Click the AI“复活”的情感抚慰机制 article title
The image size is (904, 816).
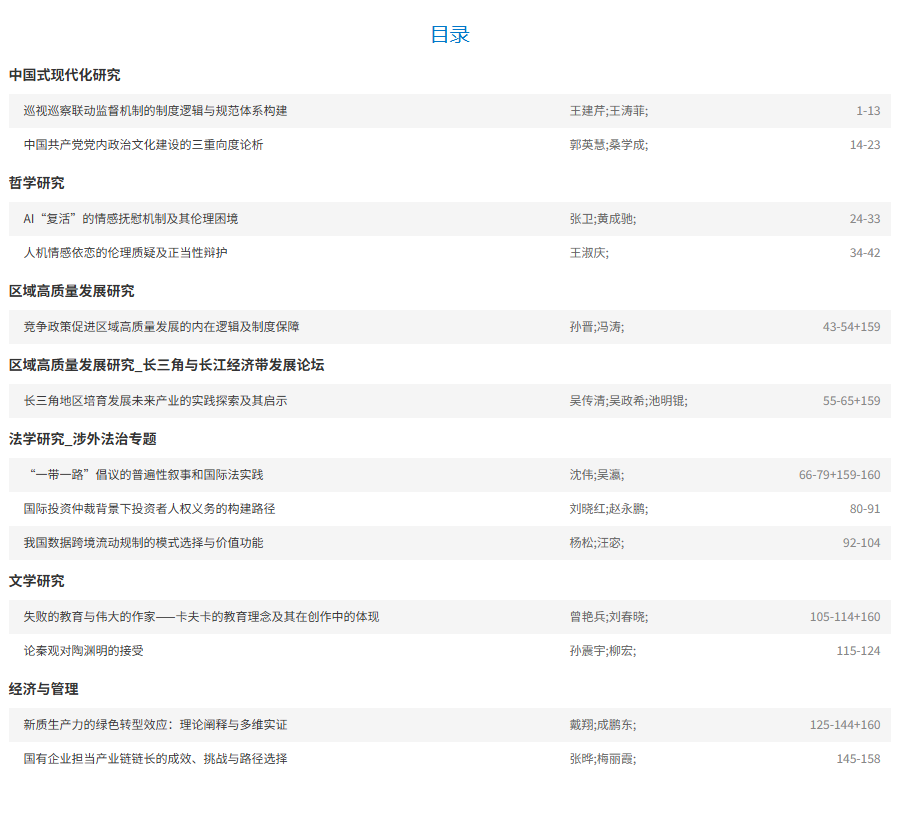pos(130,219)
